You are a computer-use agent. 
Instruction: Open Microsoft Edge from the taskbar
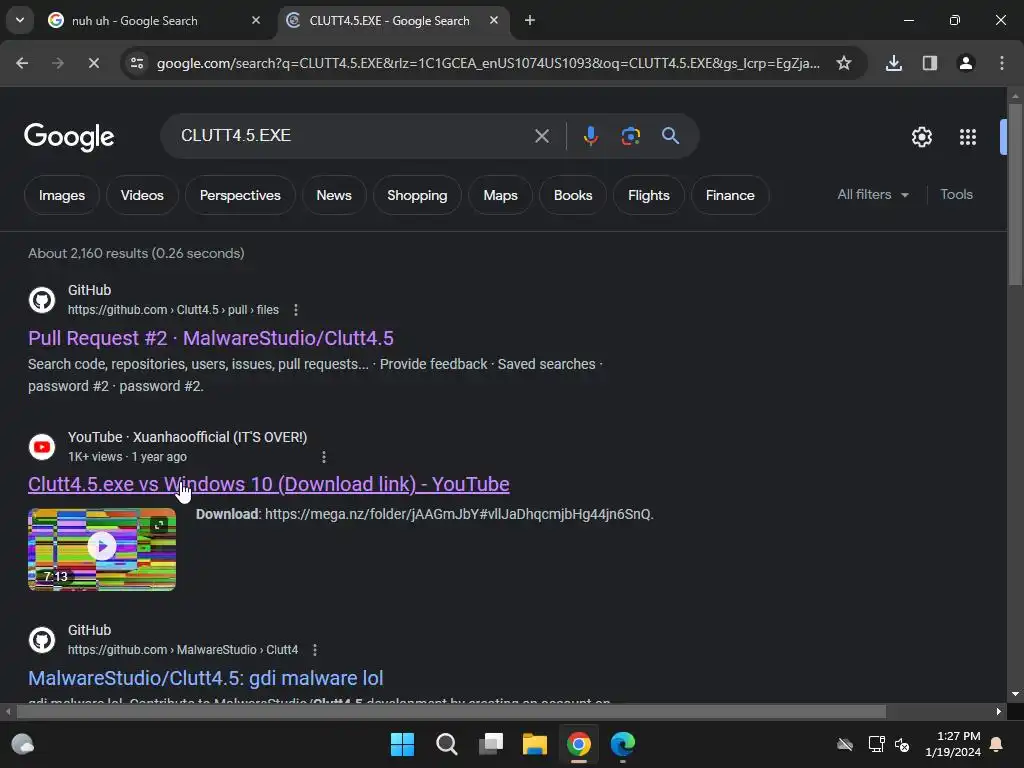click(622, 744)
